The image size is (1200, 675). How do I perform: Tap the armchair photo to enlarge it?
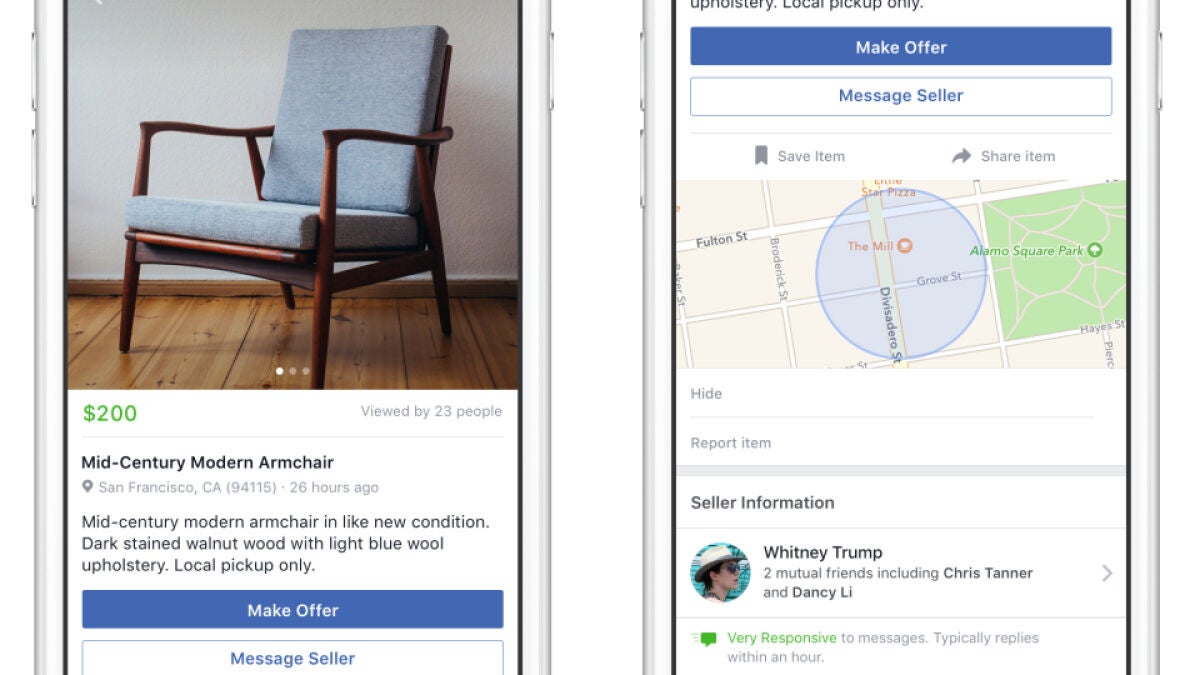[293, 195]
